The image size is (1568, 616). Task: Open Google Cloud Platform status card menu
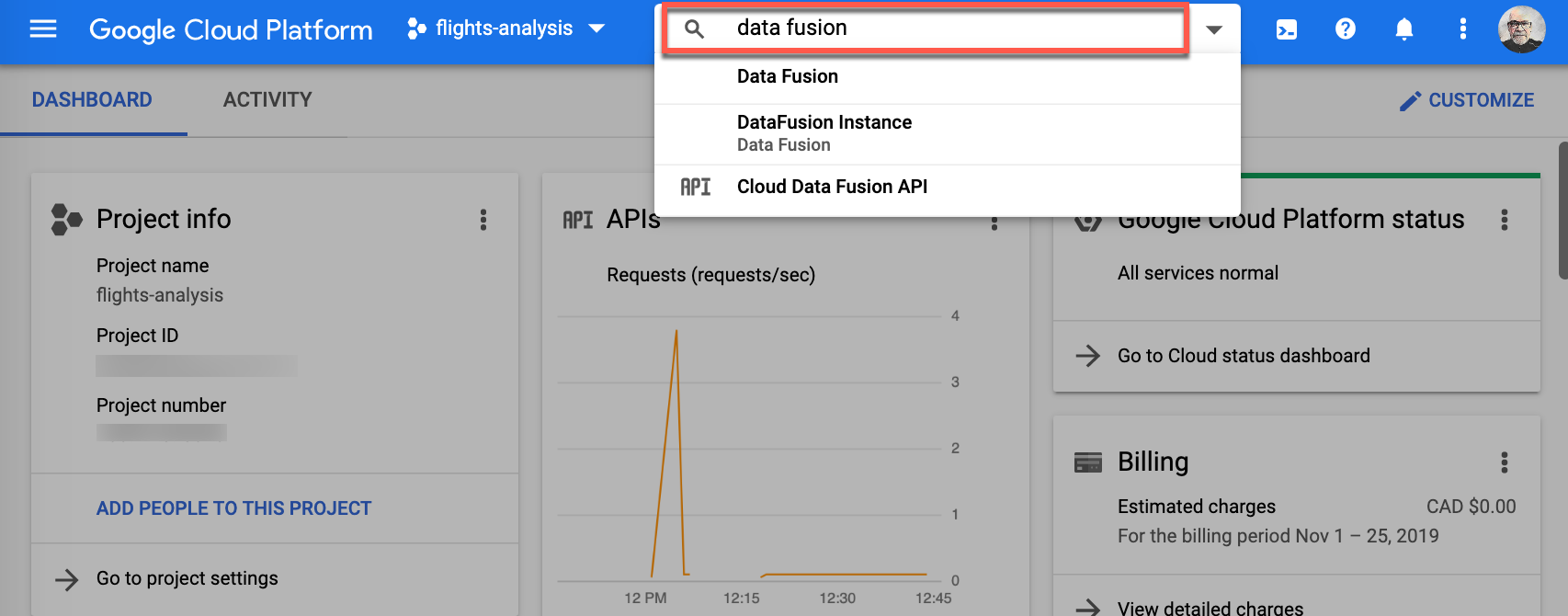tap(1504, 220)
